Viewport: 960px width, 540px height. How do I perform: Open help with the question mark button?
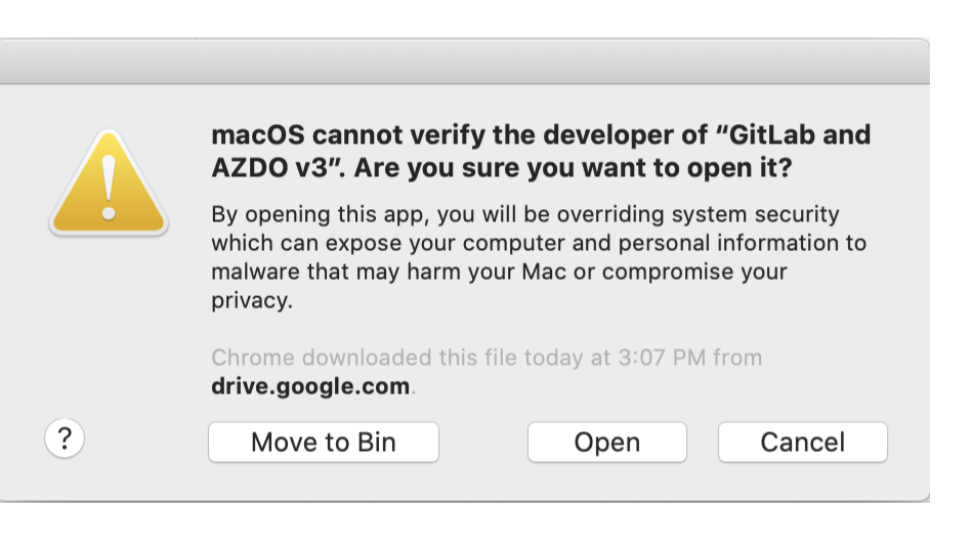(64, 438)
